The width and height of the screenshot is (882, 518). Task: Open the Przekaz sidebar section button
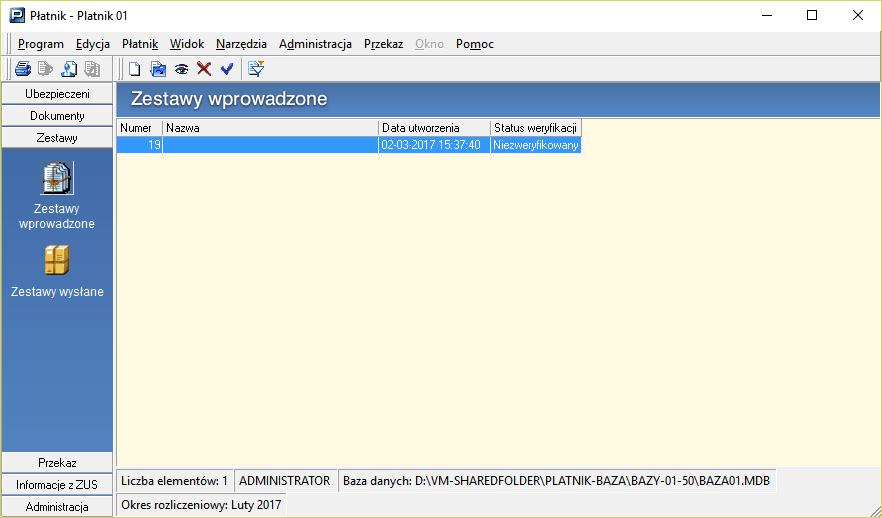57,463
